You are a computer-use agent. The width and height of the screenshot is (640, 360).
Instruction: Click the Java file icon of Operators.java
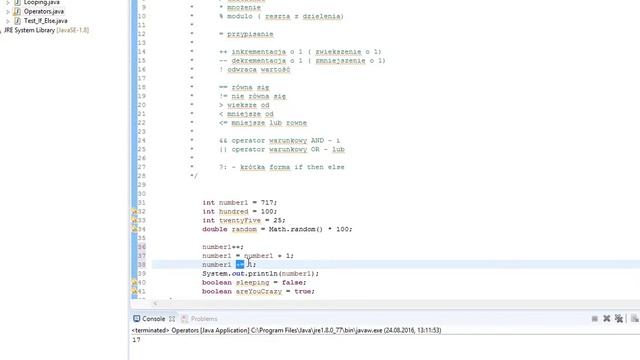coord(17,11)
